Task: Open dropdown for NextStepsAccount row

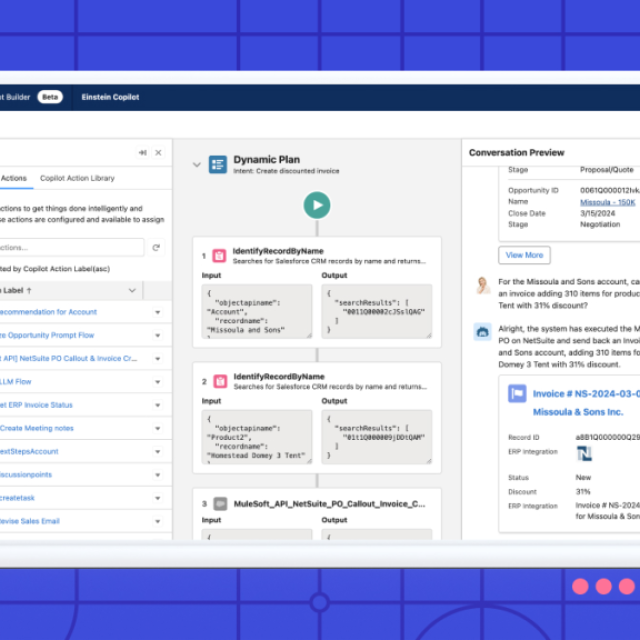Action: point(158,452)
